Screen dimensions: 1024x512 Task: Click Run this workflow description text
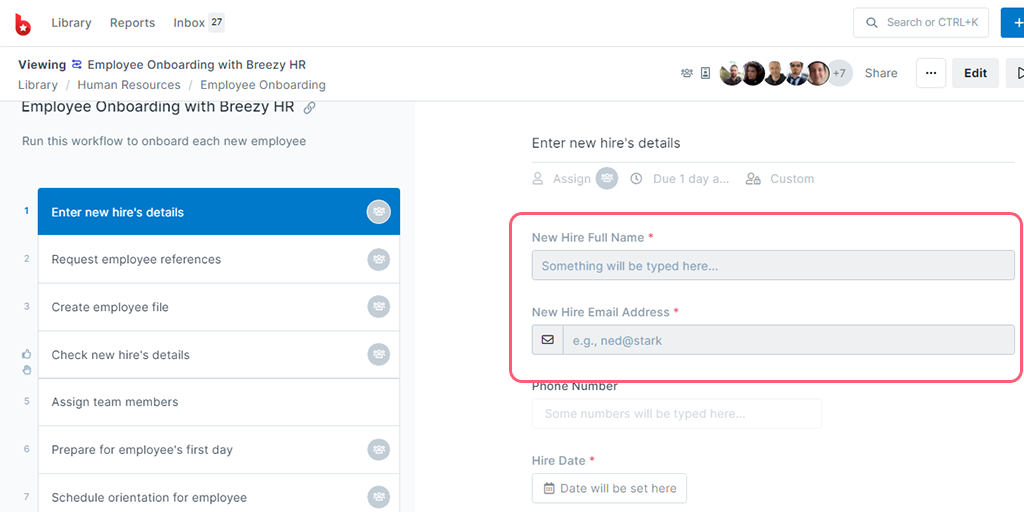[164, 141]
